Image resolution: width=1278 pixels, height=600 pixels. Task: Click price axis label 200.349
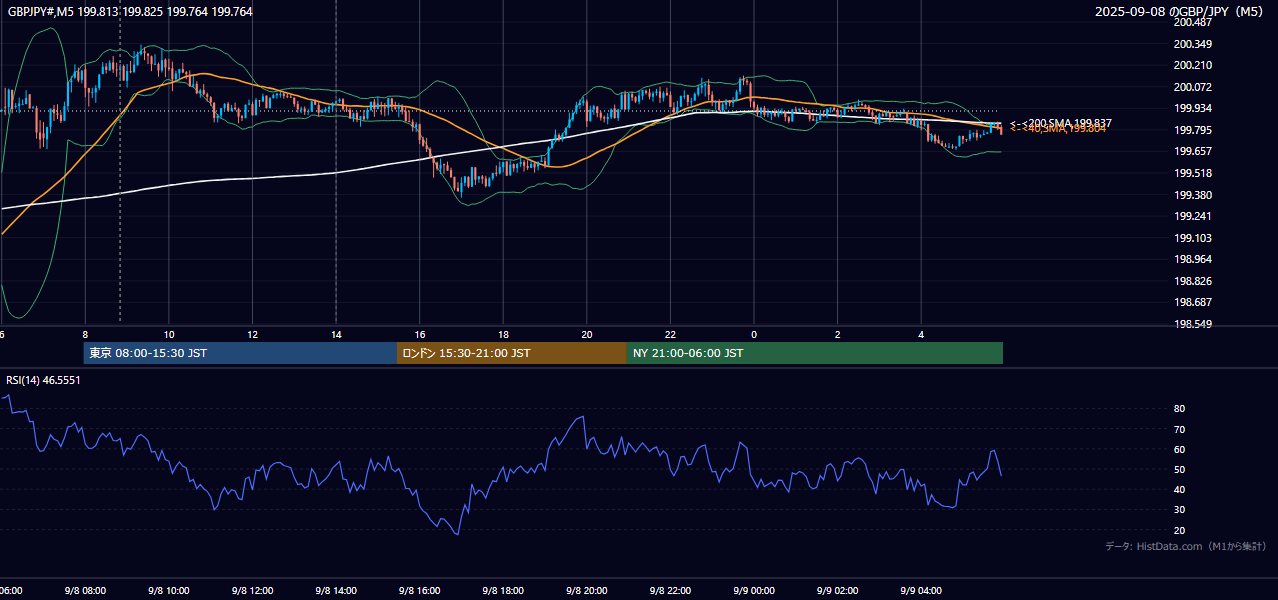[1192, 44]
